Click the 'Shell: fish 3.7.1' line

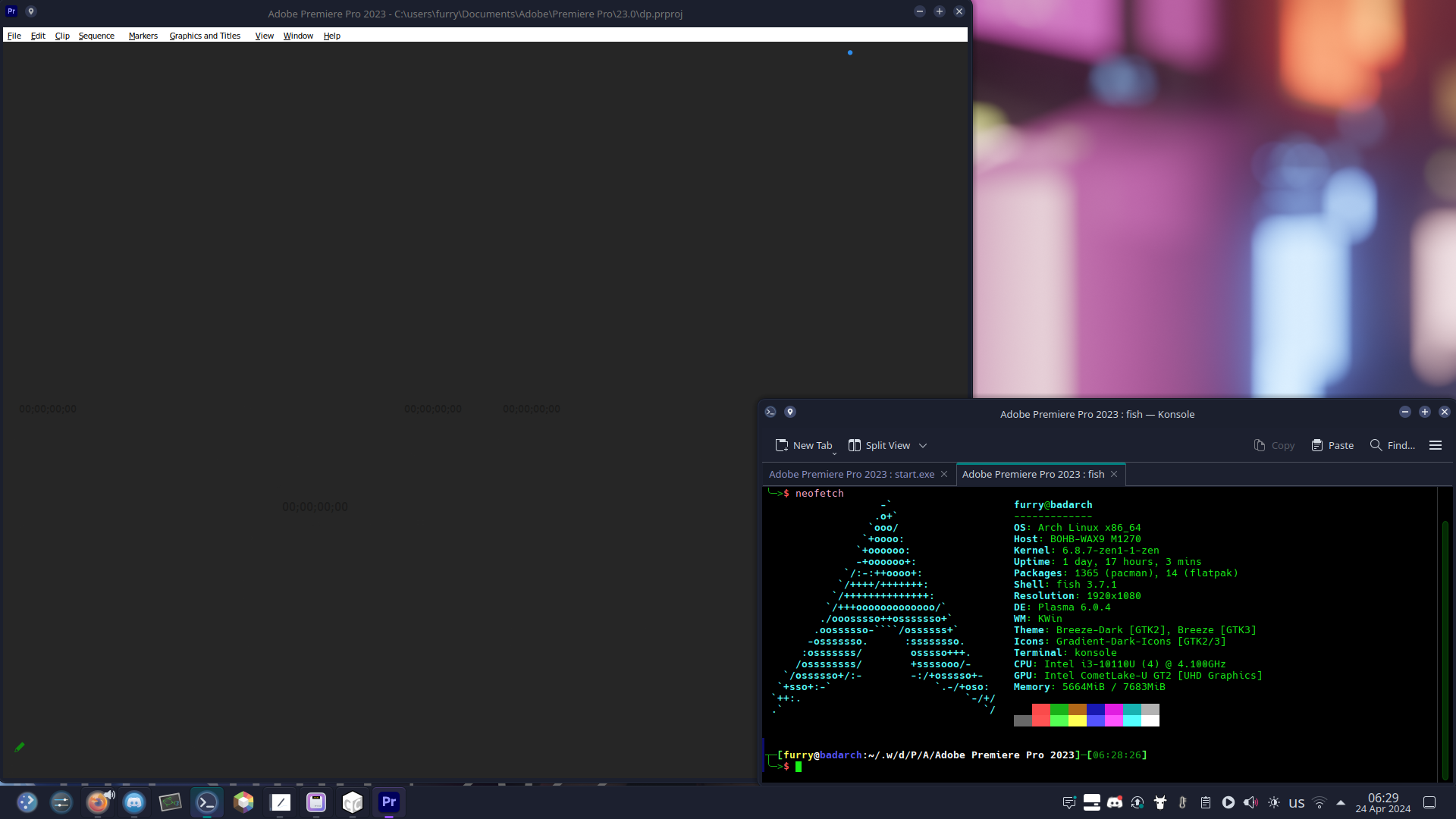(1065, 585)
